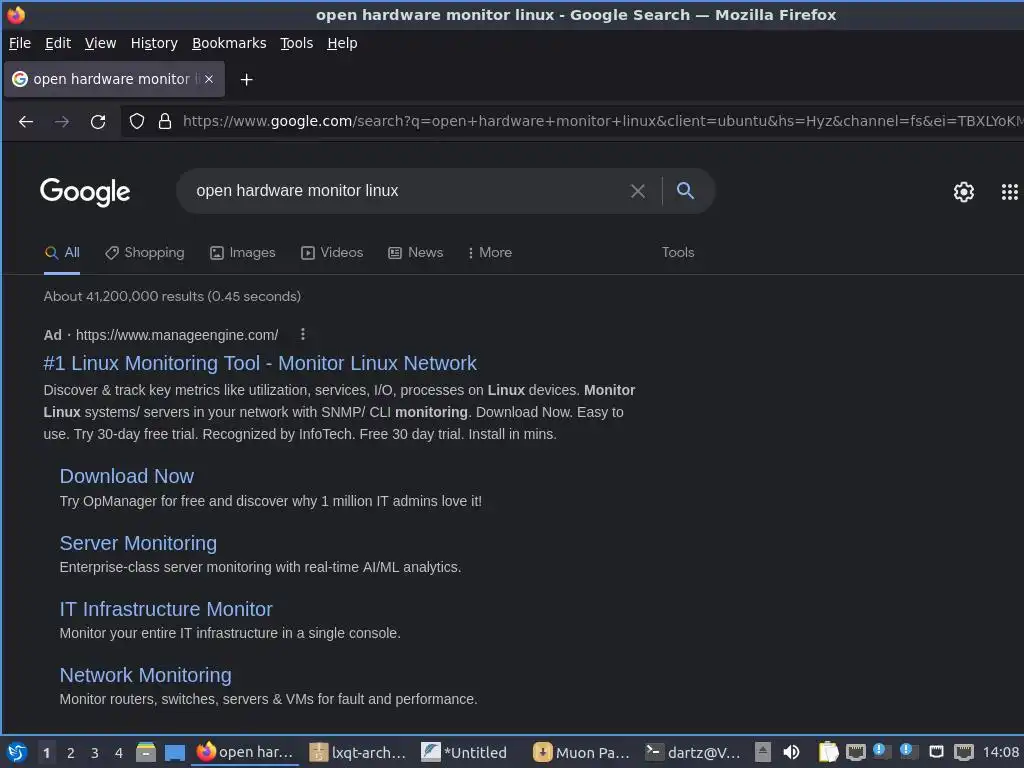Switch to News results
The height and width of the screenshot is (768, 1024).
point(415,253)
